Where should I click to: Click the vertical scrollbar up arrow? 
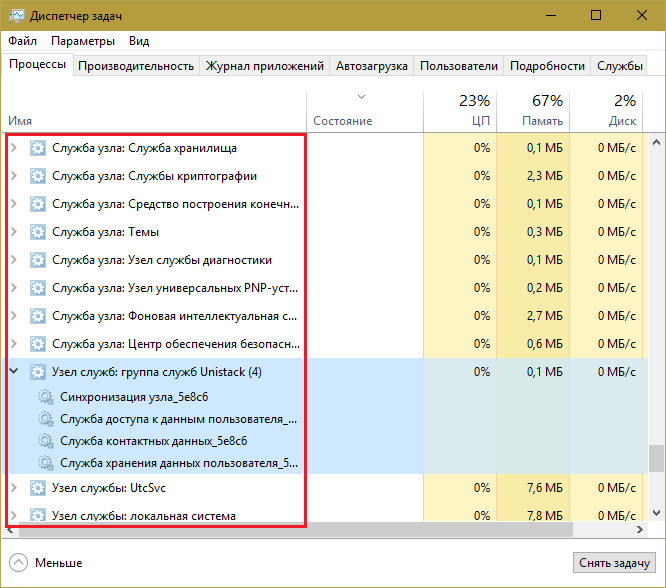(656, 142)
